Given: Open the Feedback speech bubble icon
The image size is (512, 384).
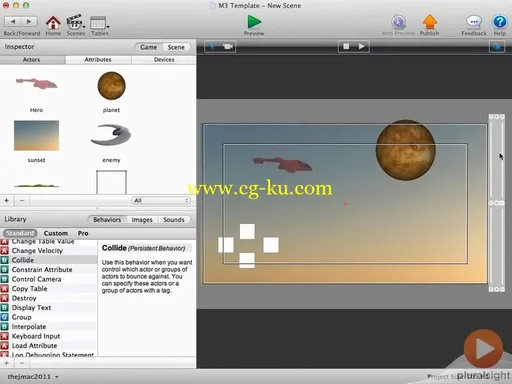Looking at the screenshot, I should click(x=474, y=22).
